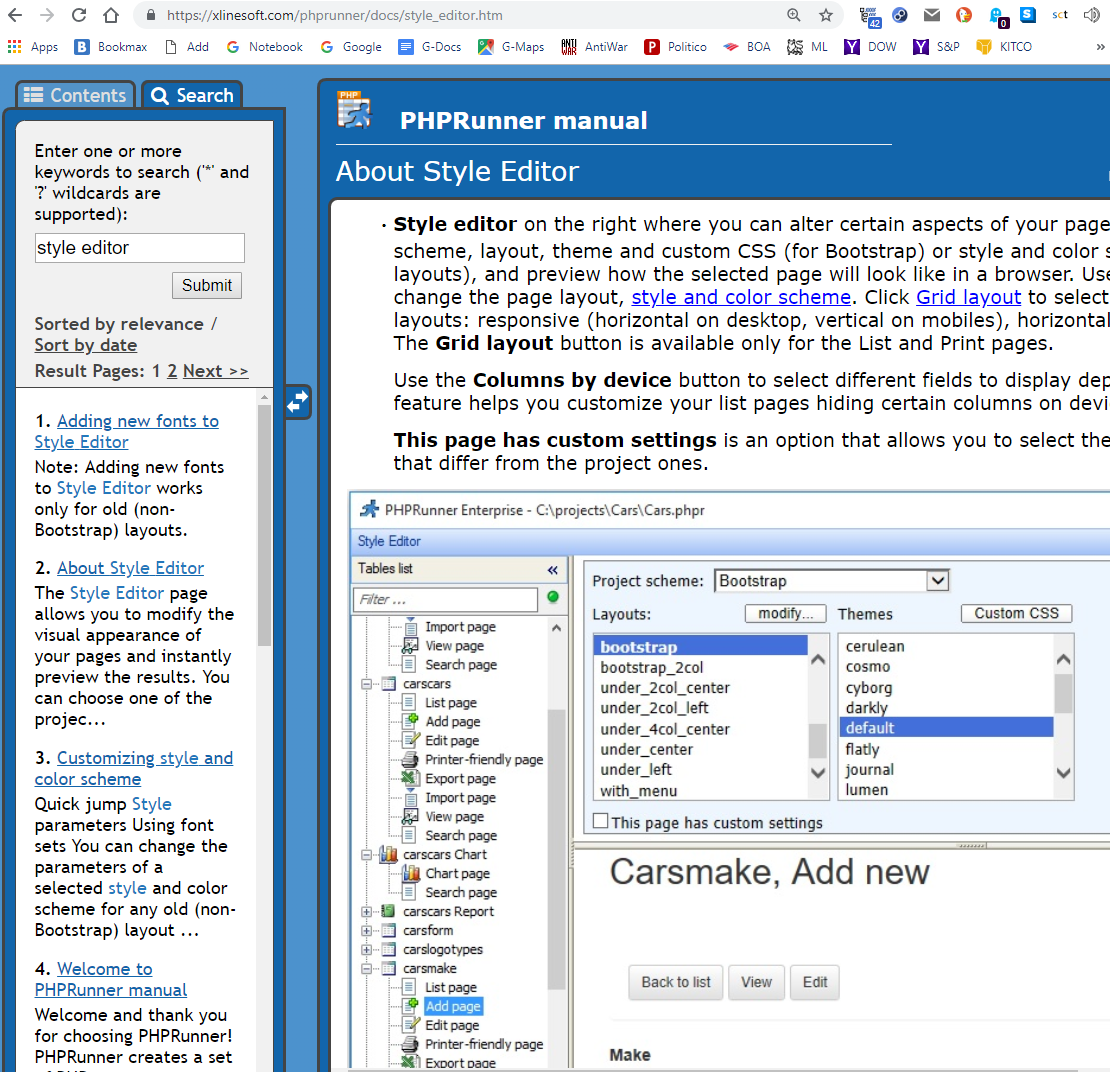Open 'Adding new fonts to Style Editor' result

(127, 431)
